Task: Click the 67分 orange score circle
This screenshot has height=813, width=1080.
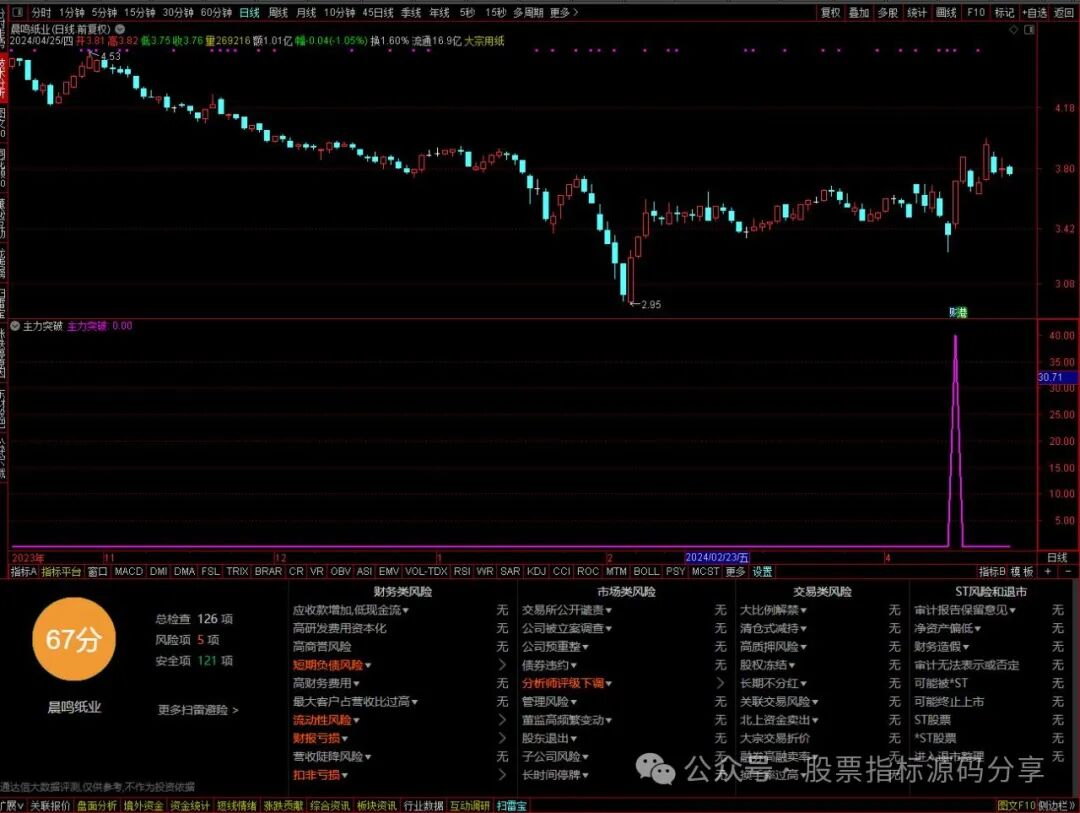Action: tap(74, 639)
